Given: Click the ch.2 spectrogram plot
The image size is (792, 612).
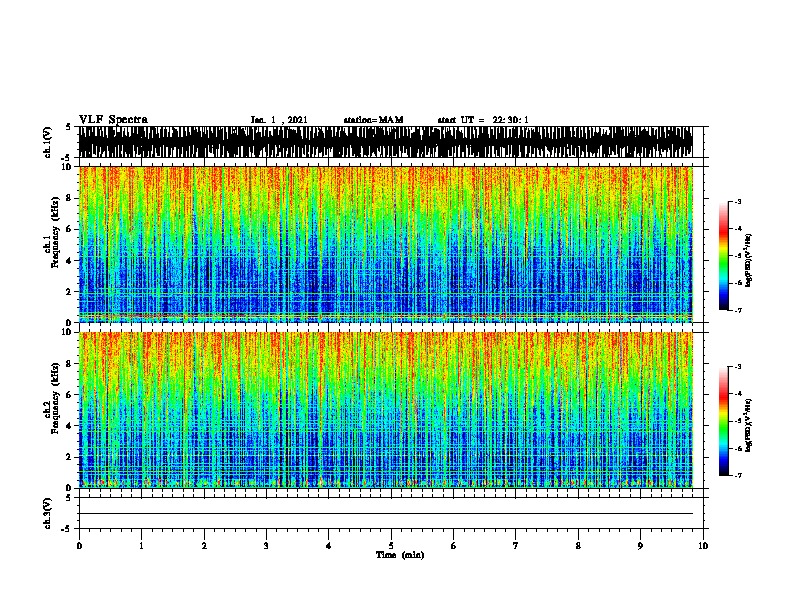Looking at the screenshot, I should (385, 410).
